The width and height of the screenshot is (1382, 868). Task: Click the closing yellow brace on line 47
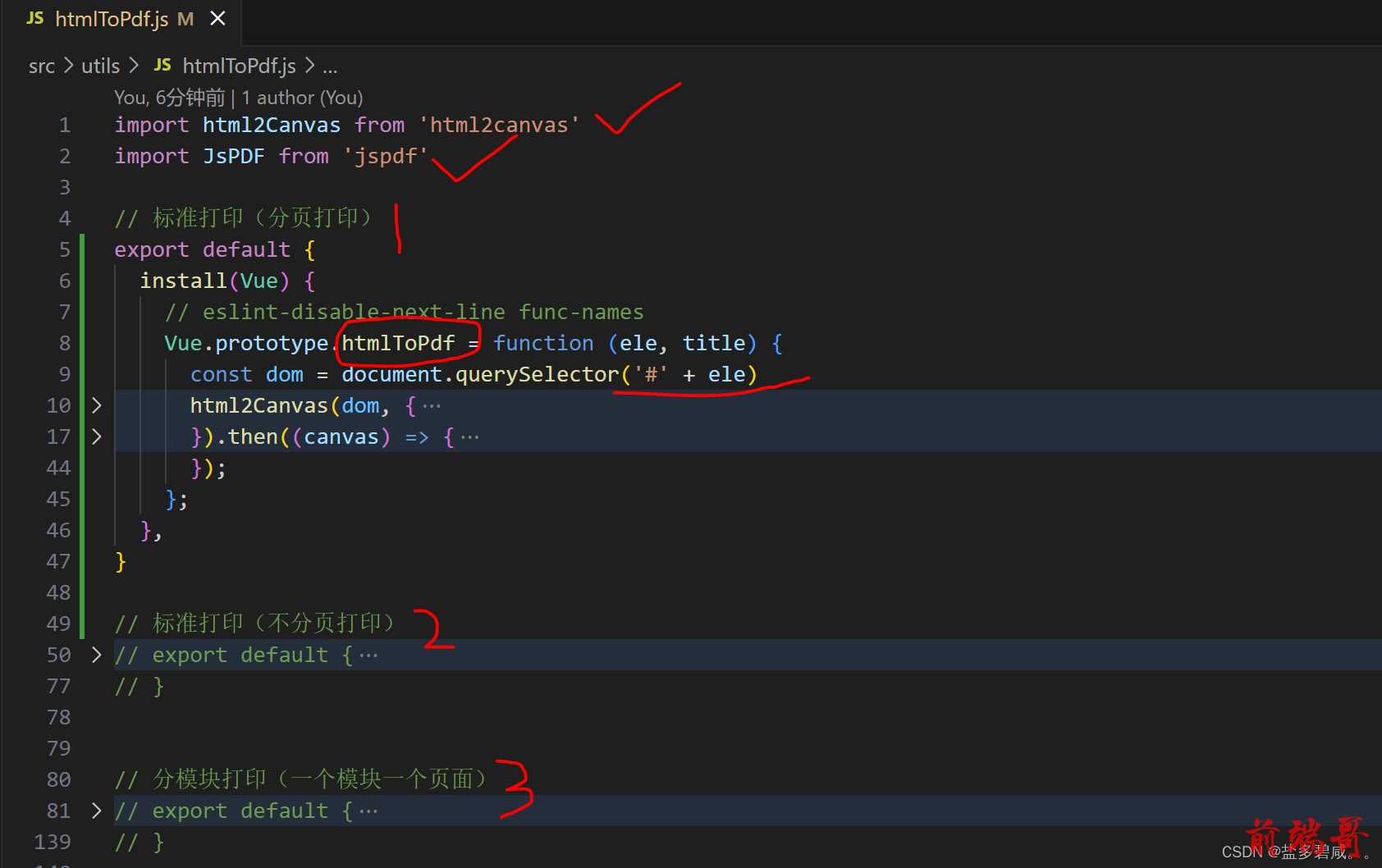(x=121, y=562)
